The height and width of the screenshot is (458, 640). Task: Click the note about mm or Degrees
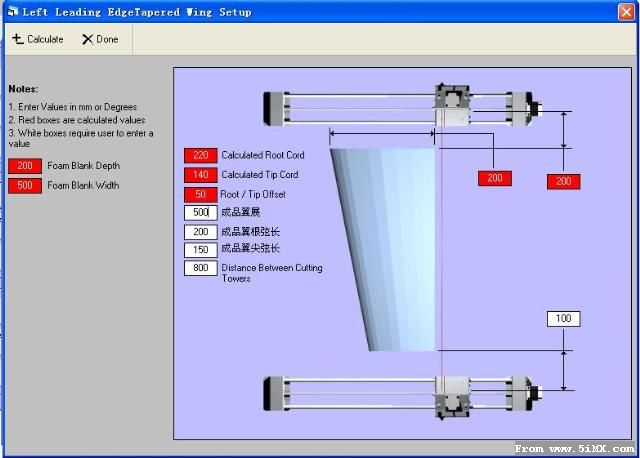click(x=73, y=107)
